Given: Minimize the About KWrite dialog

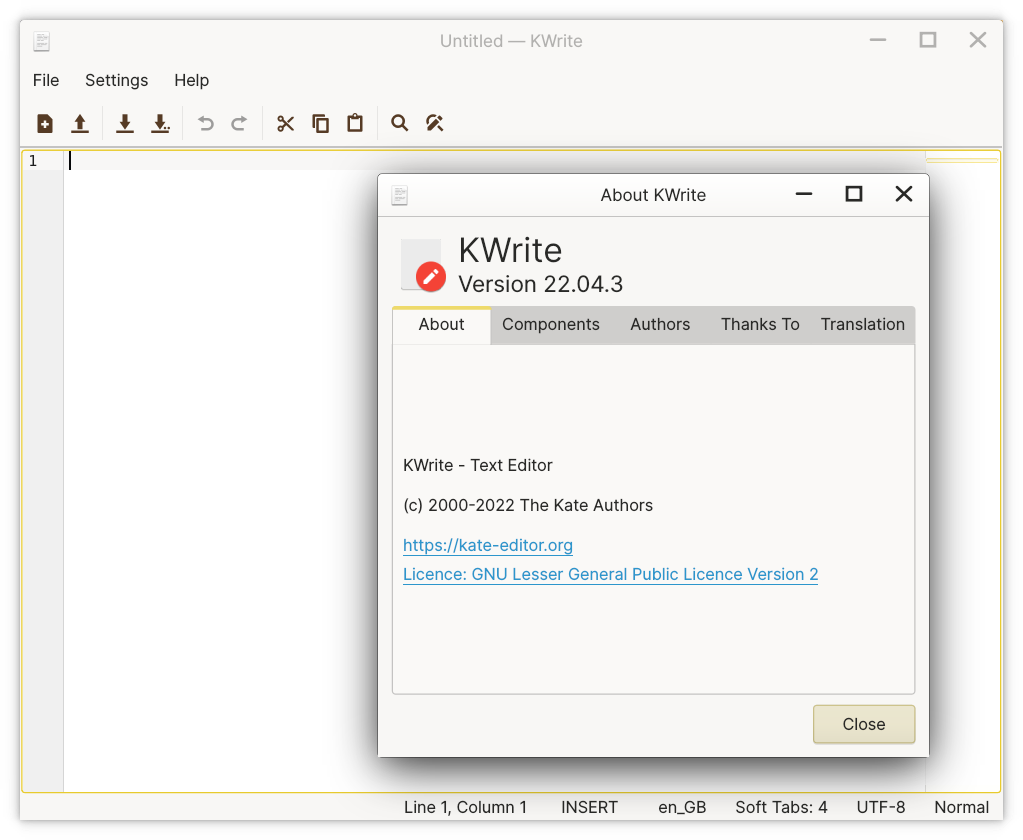Looking at the screenshot, I should click(x=804, y=194).
